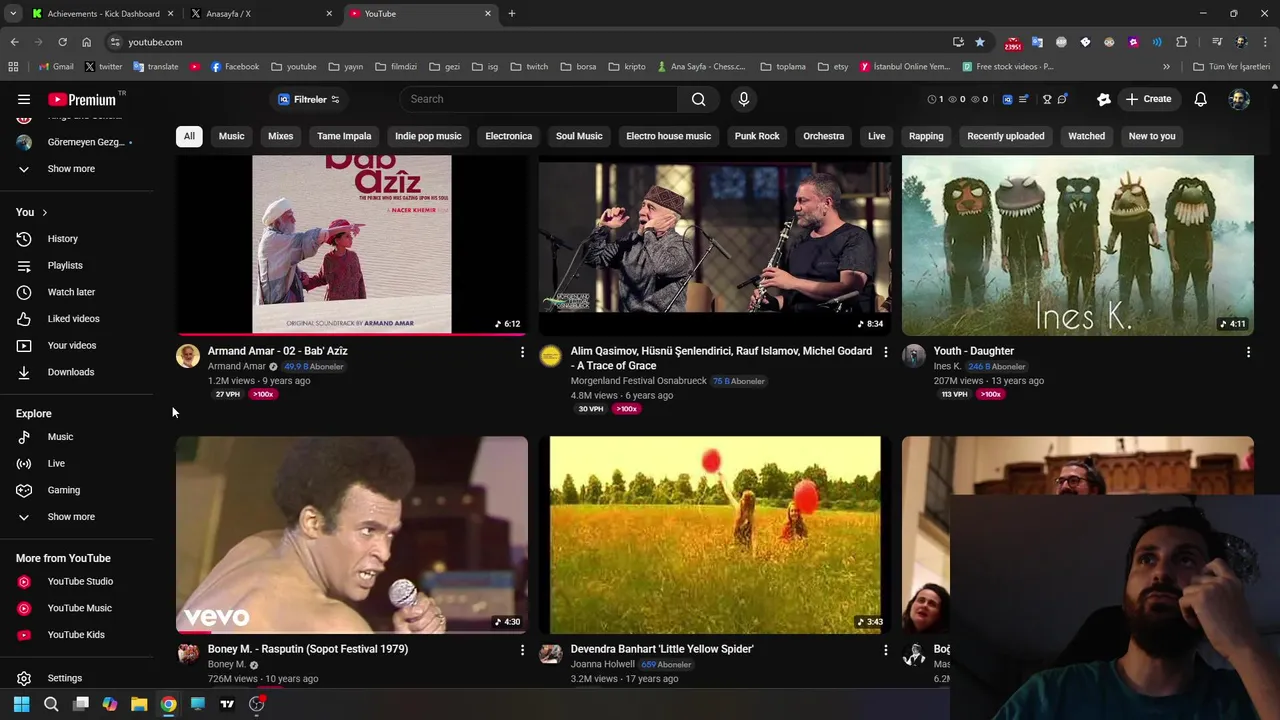Open File Explorer from the taskbar
The height and width of the screenshot is (720, 1280).
point(139,704)
